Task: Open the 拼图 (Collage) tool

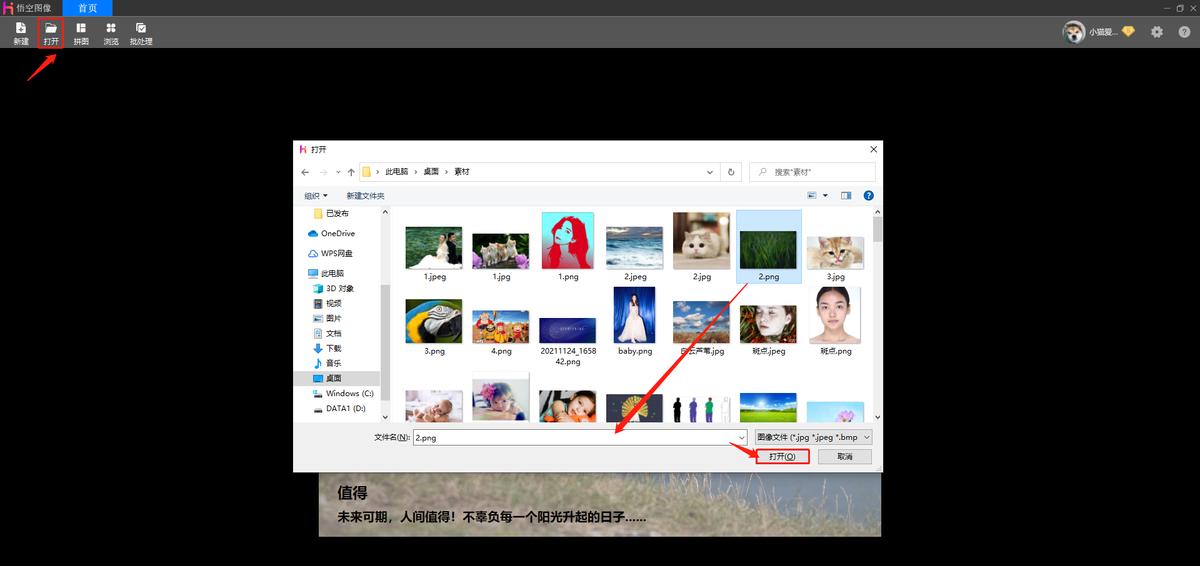Action: (81, 34)
